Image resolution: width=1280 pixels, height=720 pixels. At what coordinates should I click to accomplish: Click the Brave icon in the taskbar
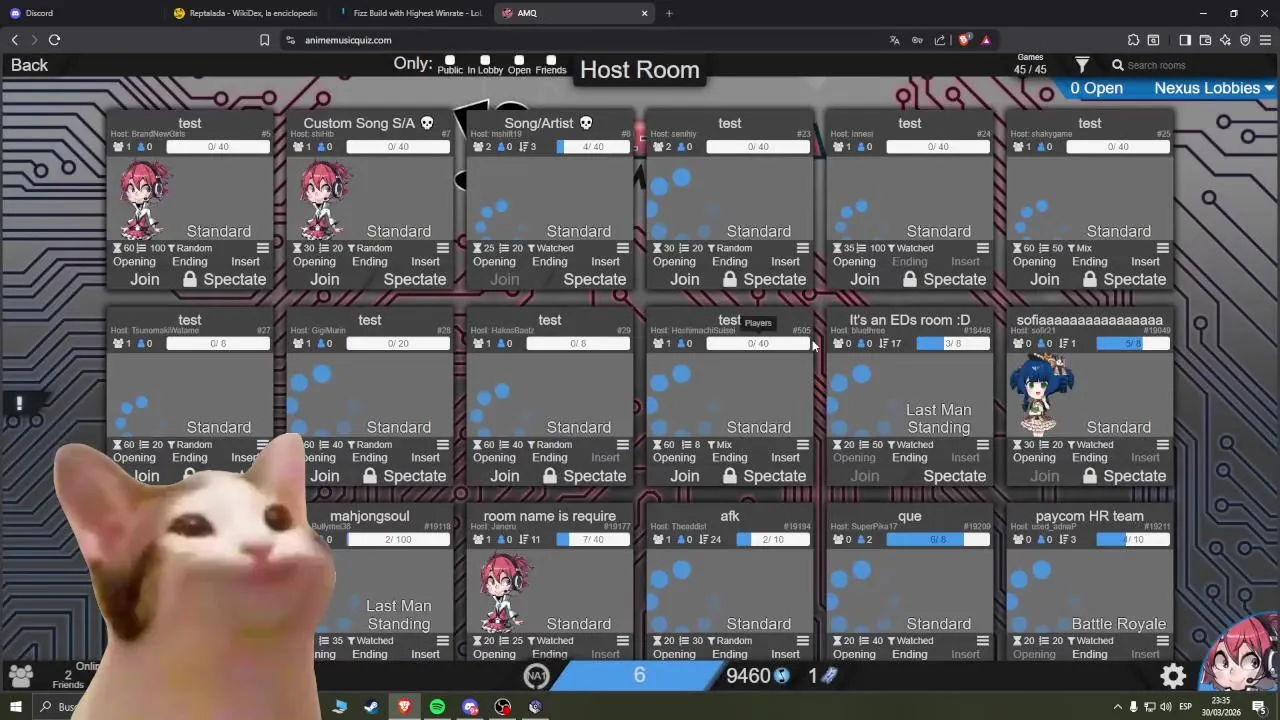[x=404, y=707]
